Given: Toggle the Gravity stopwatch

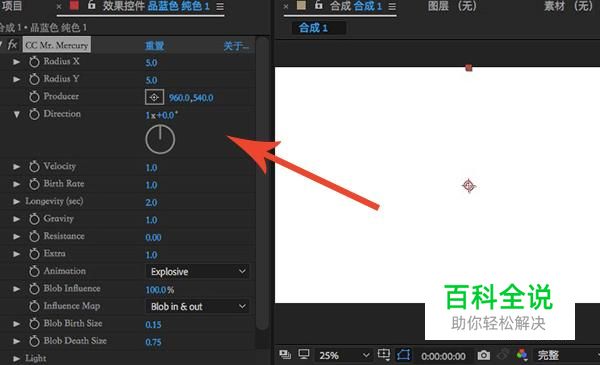Looking at the screenshot, I should 34,219.
